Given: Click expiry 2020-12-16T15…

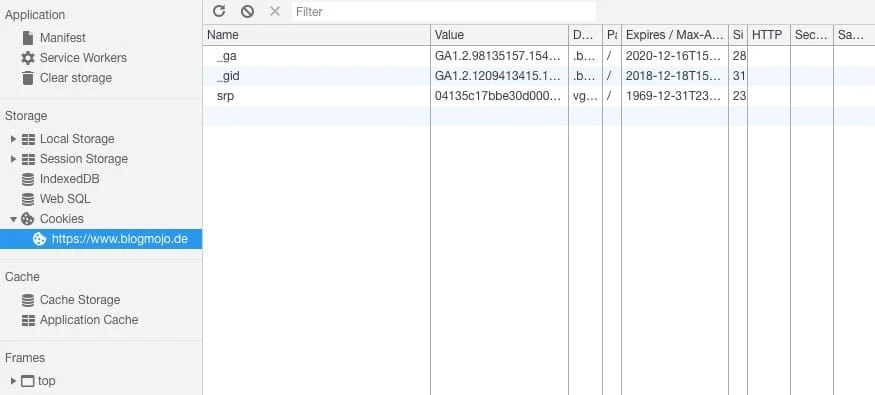Looking at the screenshot, I should 674,56.
